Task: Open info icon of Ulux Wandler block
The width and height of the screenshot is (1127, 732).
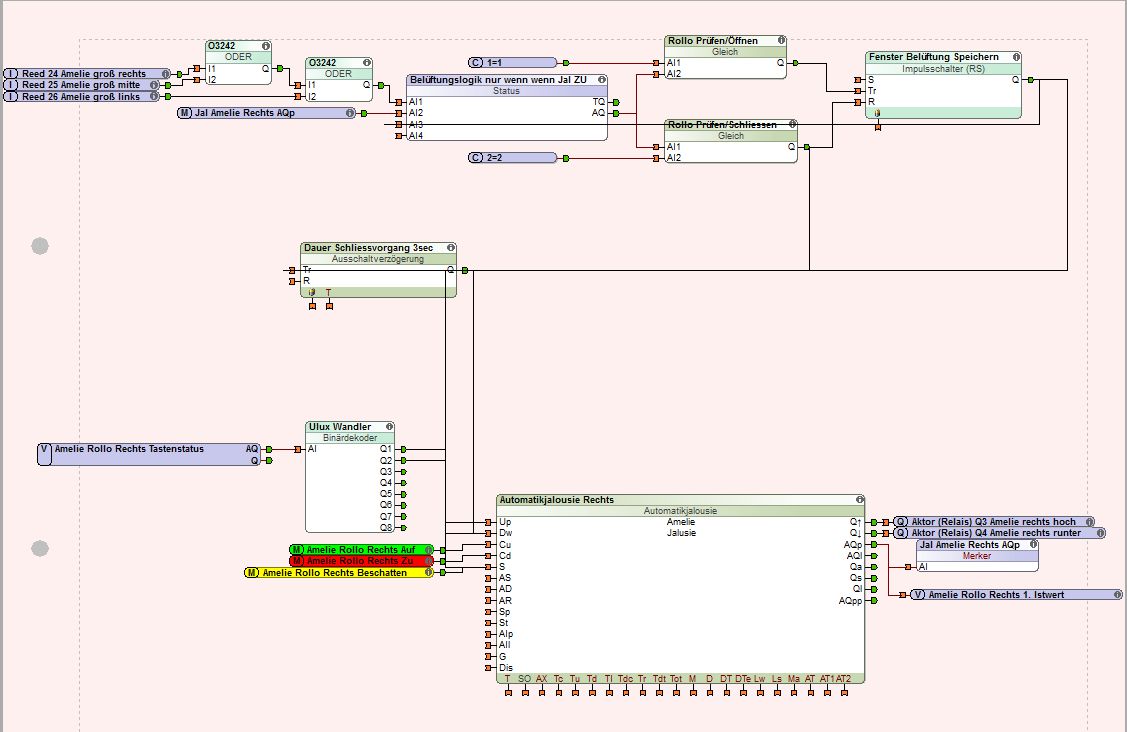Action: coord(390,426)
